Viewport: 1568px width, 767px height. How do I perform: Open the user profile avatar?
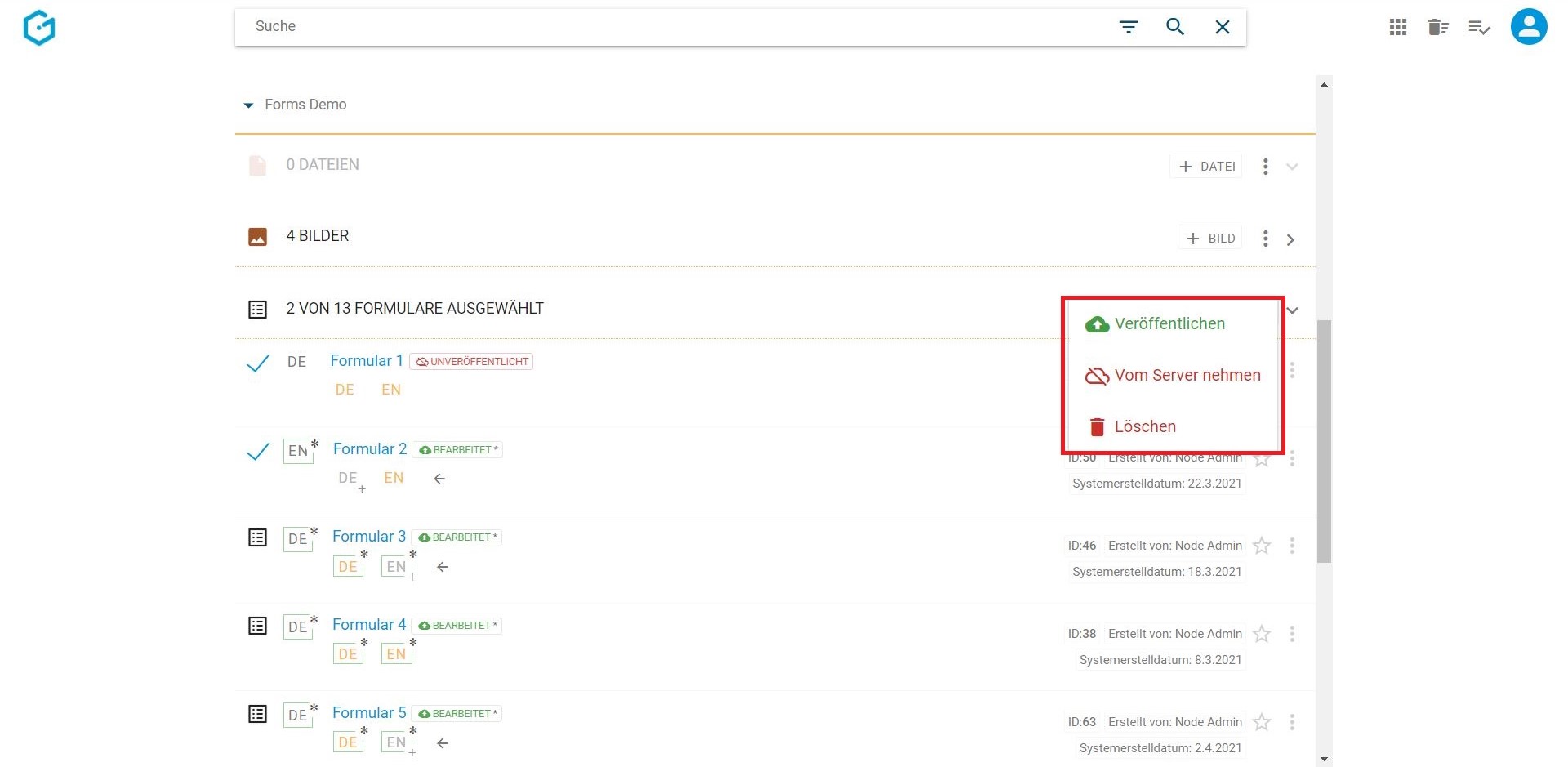pos(1528,27)
